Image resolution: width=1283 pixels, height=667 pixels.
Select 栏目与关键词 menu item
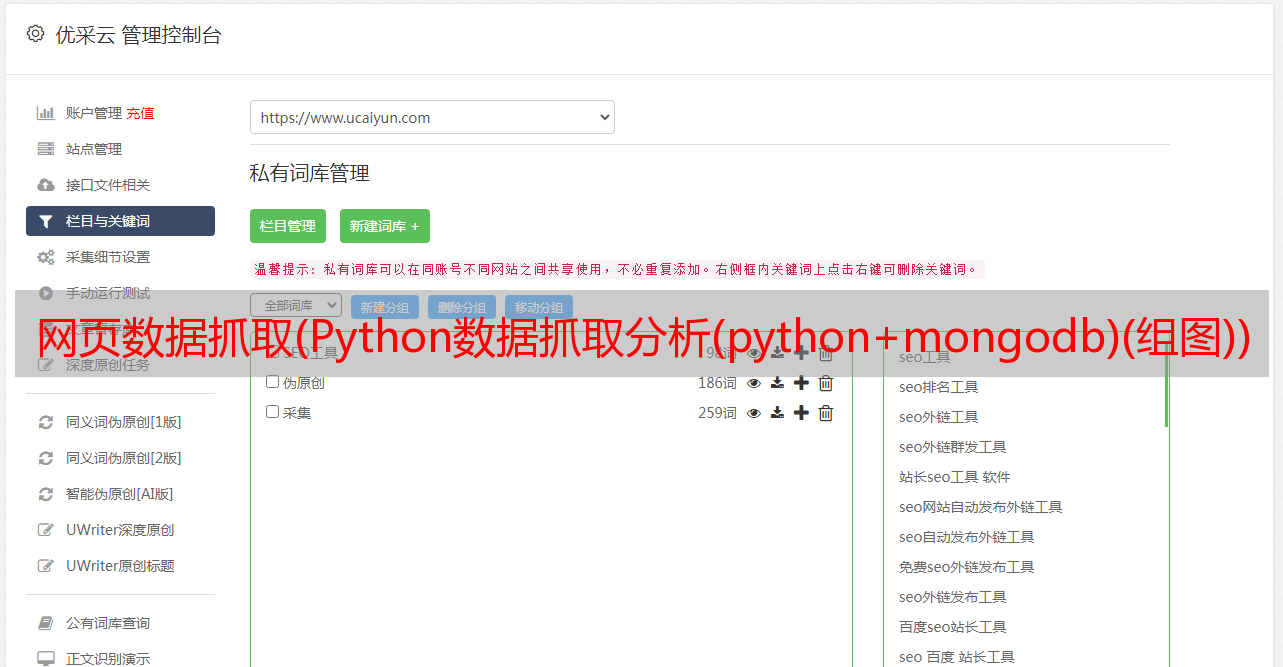click(x=120, y=221)
